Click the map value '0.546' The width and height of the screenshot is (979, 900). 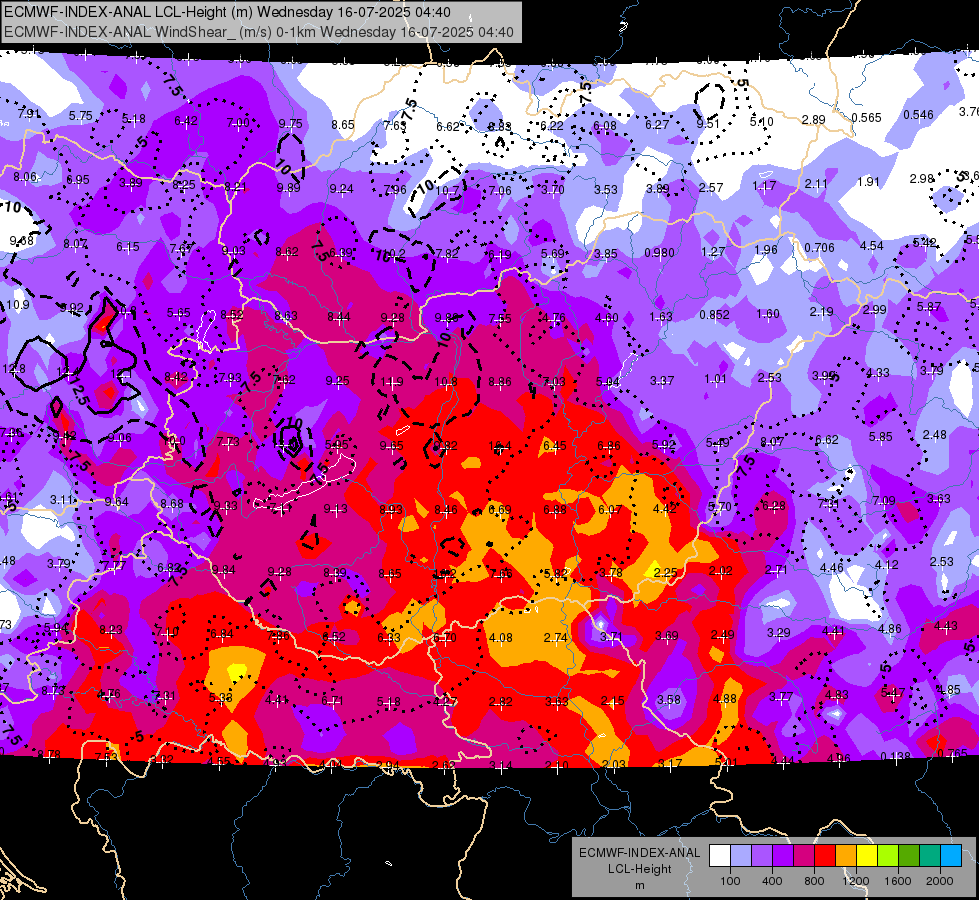point(918,115)
